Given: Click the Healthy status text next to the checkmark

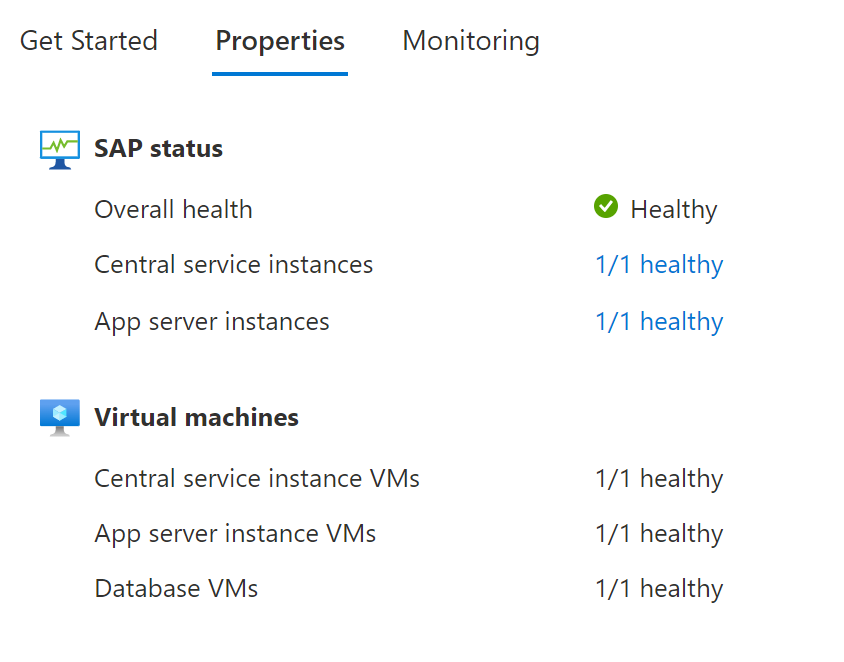Looking at the screenshot, I should tap(673, 209).
